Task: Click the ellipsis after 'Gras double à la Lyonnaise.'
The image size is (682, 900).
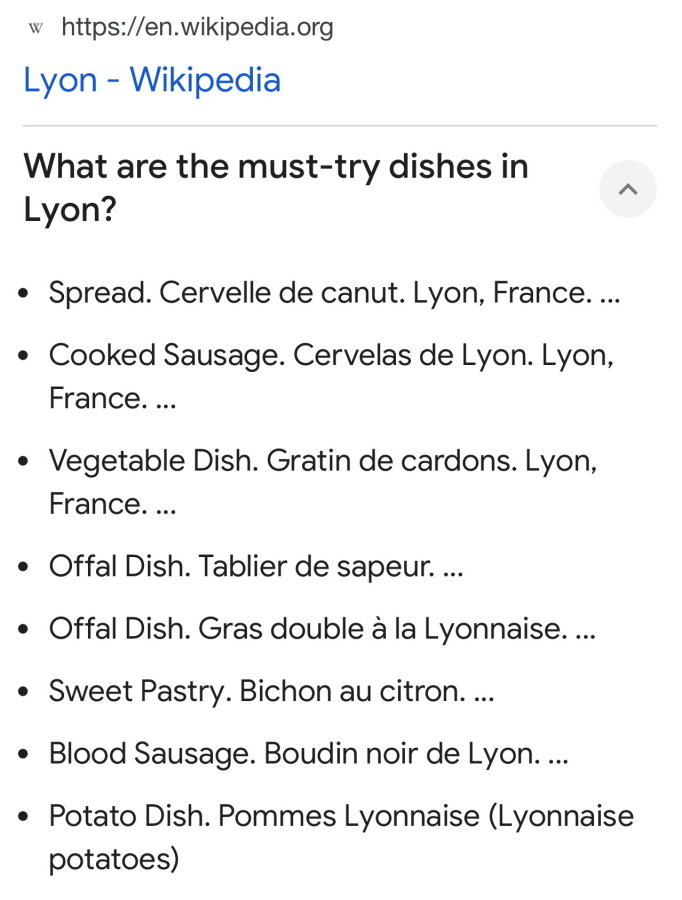Action: pyautogui.click(x=586, y=634)
